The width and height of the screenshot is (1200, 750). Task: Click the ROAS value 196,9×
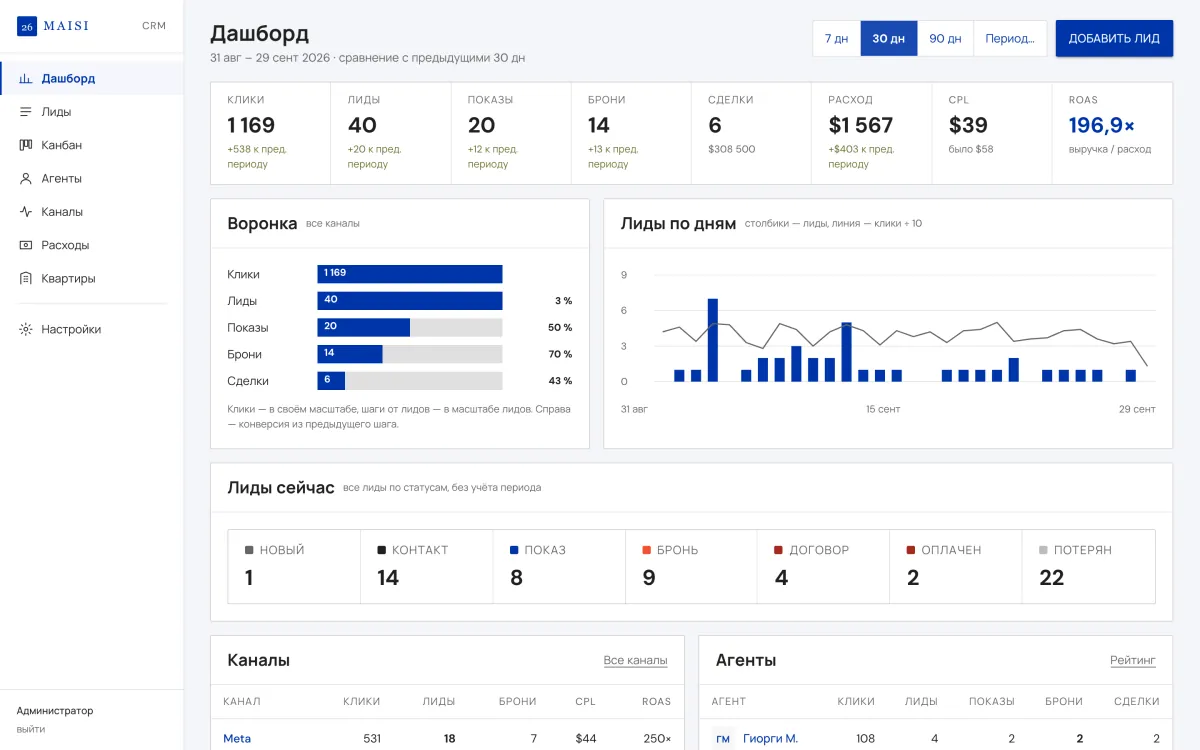(x=1102, y=125)
